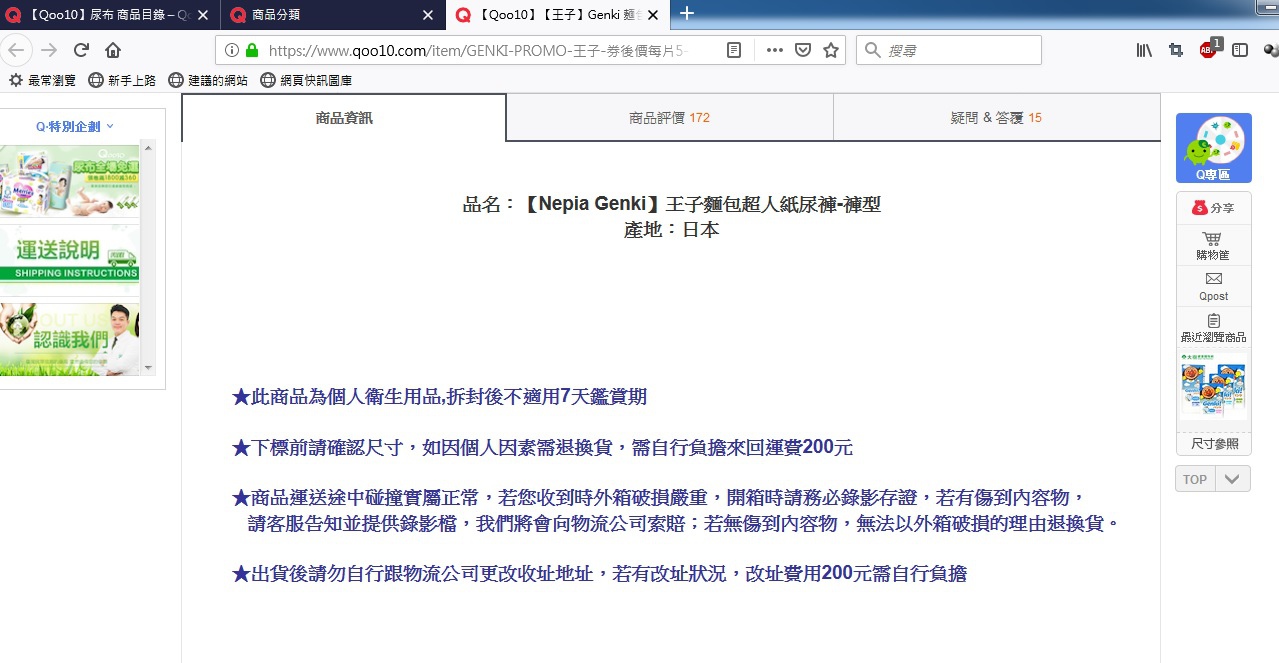Image resolution: width=1279 pixels, height=663 pixels.
Task: Open the 新手上路 bookmark
Action: (x=122, y=80)
